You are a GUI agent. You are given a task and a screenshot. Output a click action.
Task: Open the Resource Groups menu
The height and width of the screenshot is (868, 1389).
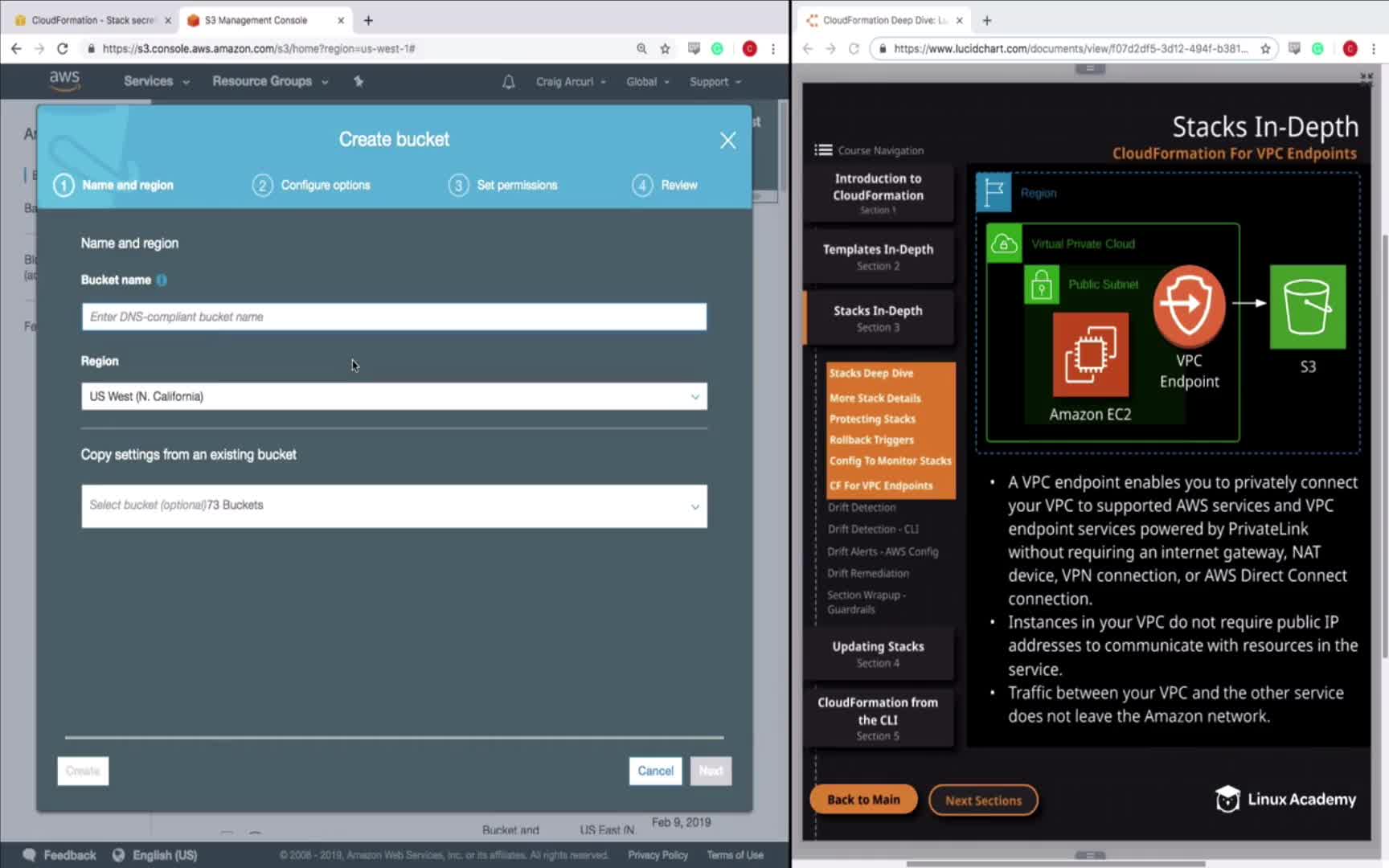tap(270, 81)
